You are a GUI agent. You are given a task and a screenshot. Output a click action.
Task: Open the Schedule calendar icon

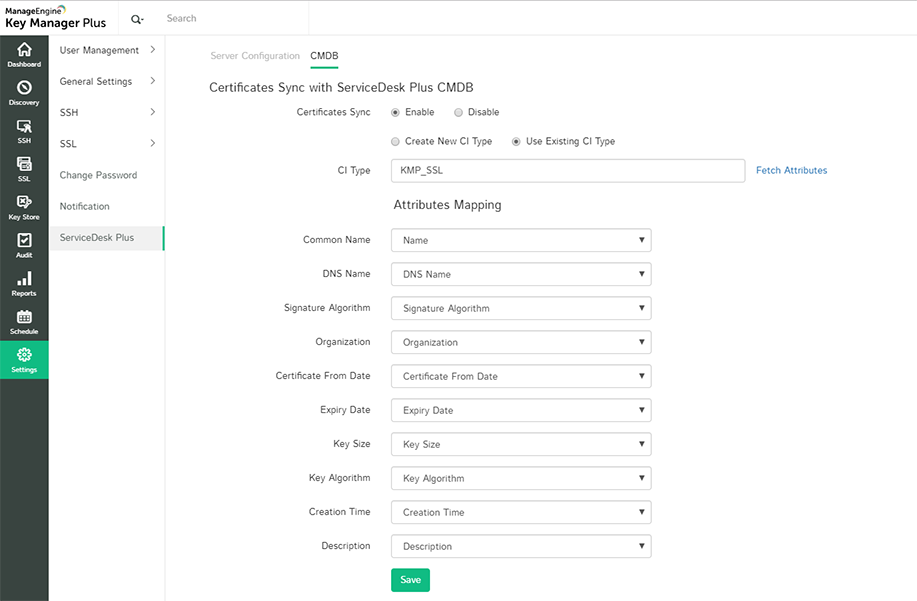(x=24, y=321)
